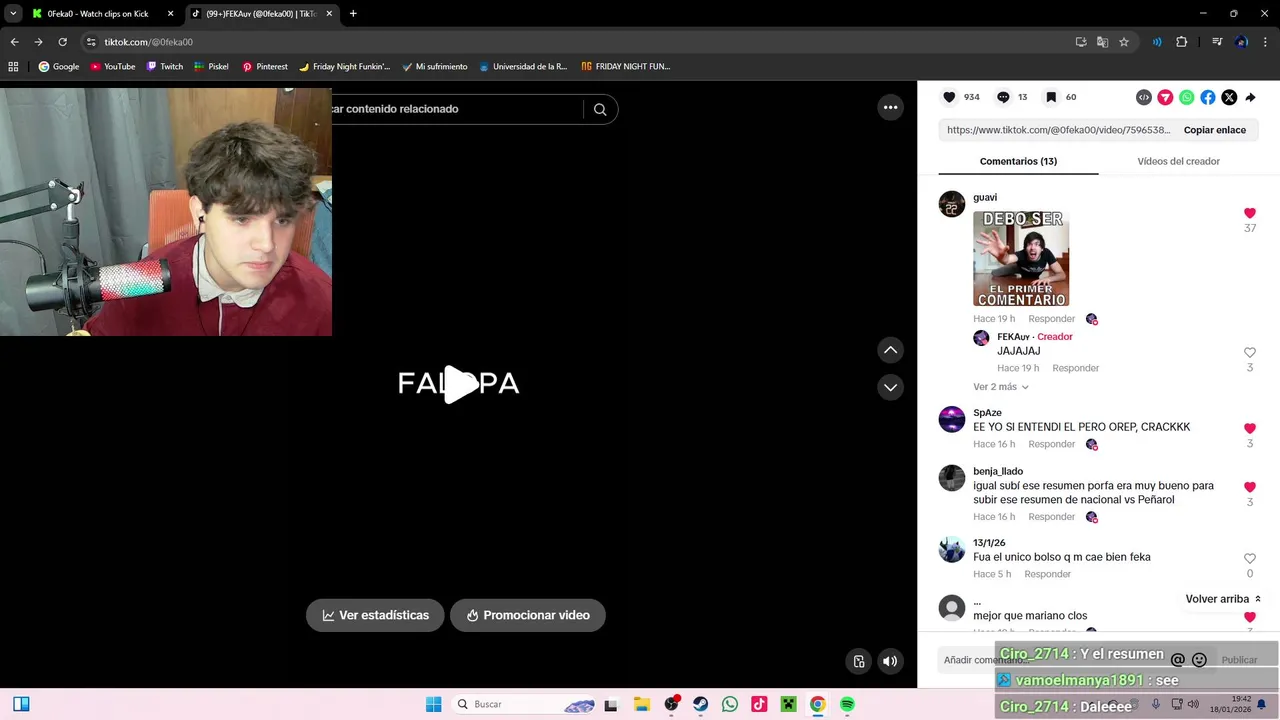
Task: Reply to benja_llado's comment via 'Responder'
Action: point(1051,517)
